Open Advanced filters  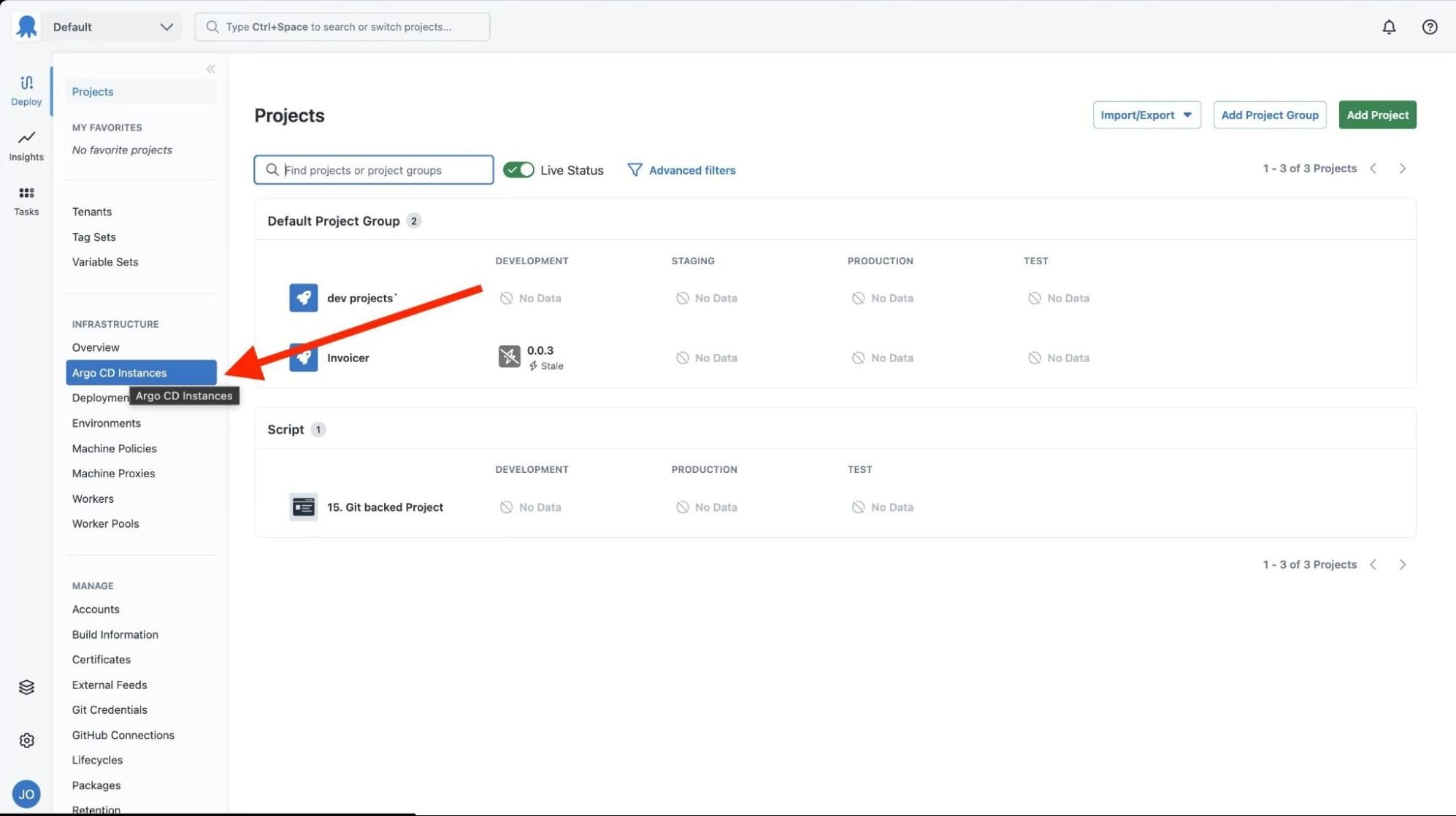click(691, 170)
